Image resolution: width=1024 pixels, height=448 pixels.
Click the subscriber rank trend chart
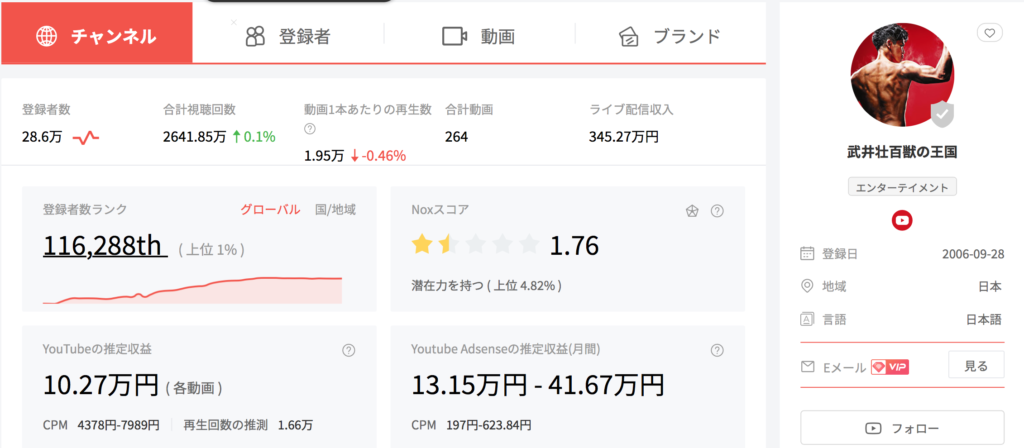(x=192, y=290)
